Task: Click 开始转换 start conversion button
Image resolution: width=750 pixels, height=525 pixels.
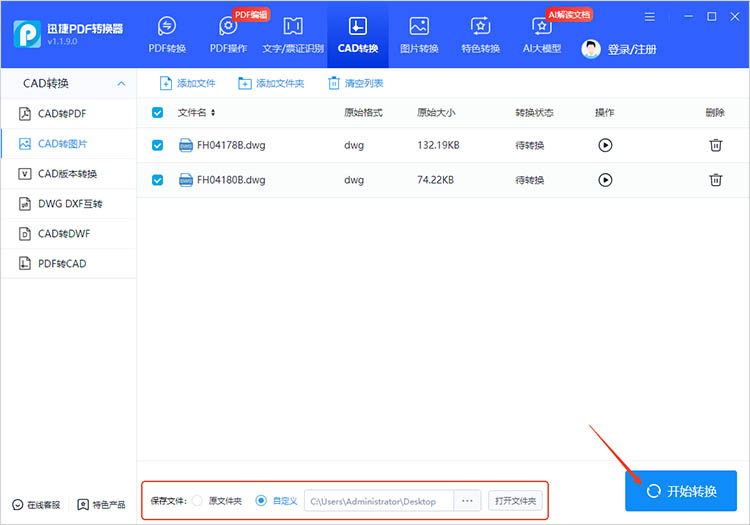Action: tap(681, 491)
